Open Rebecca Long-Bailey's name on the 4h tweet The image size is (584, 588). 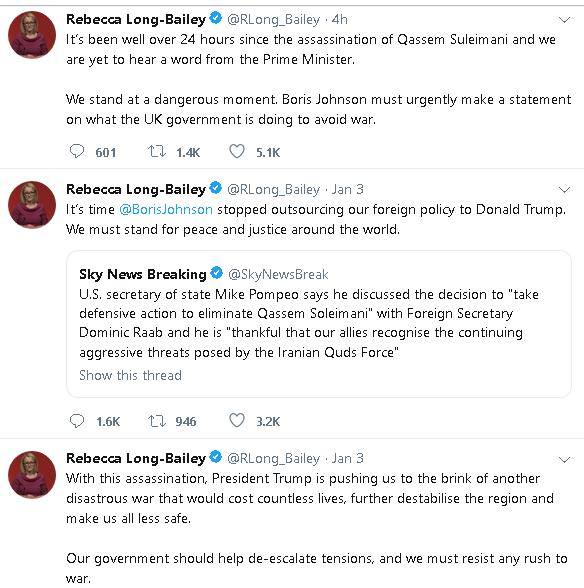click(136, 19)
